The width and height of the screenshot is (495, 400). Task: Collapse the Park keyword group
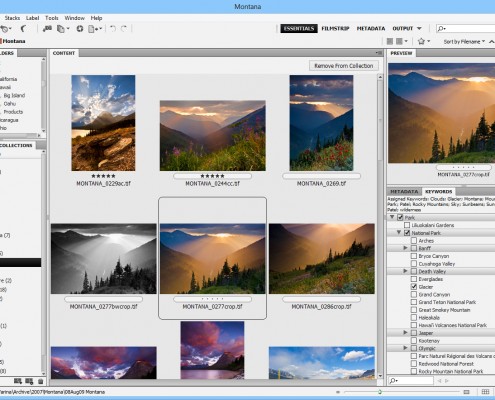pos(392,217)
